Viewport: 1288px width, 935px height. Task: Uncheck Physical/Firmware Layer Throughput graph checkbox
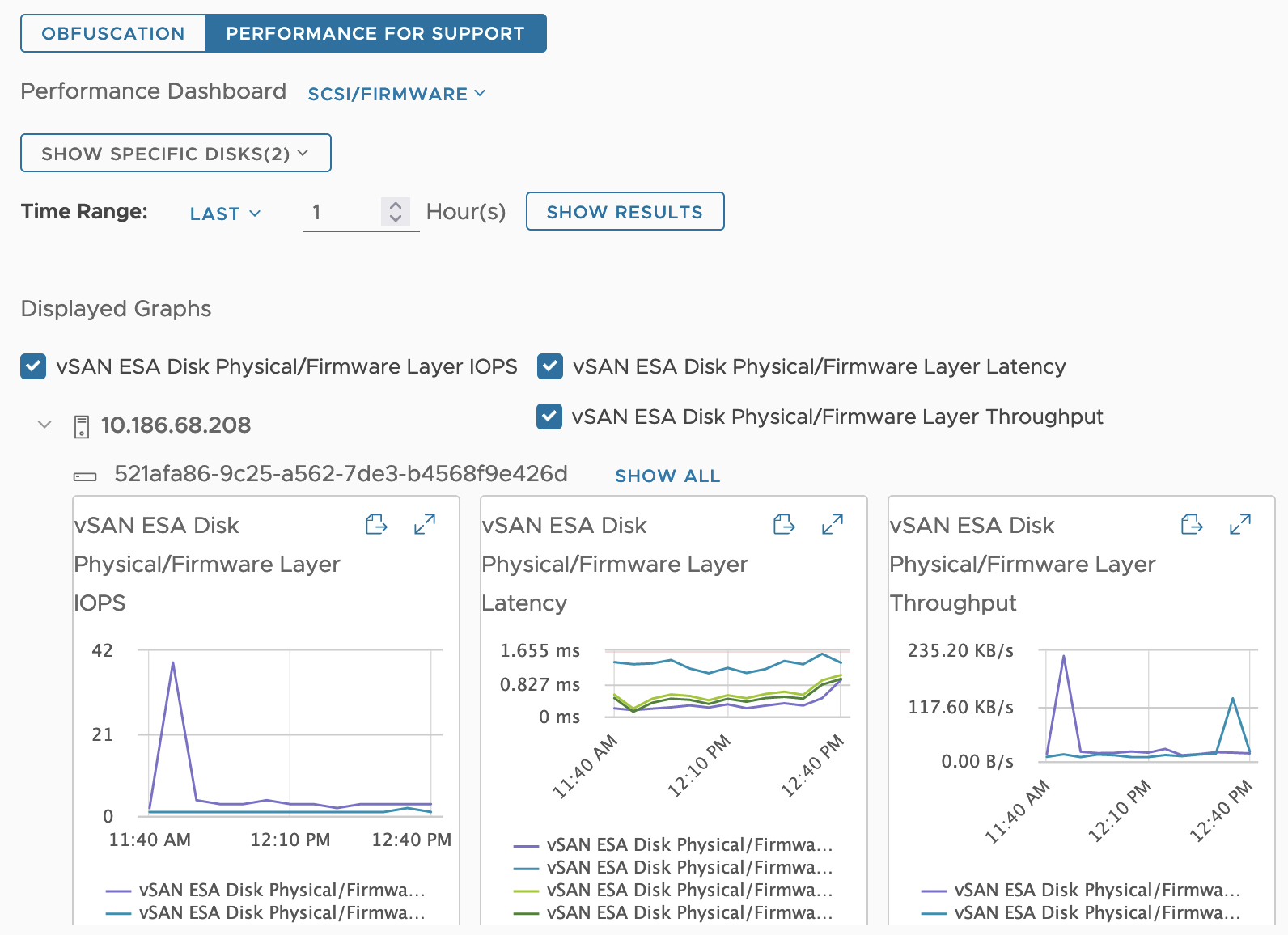549,417
